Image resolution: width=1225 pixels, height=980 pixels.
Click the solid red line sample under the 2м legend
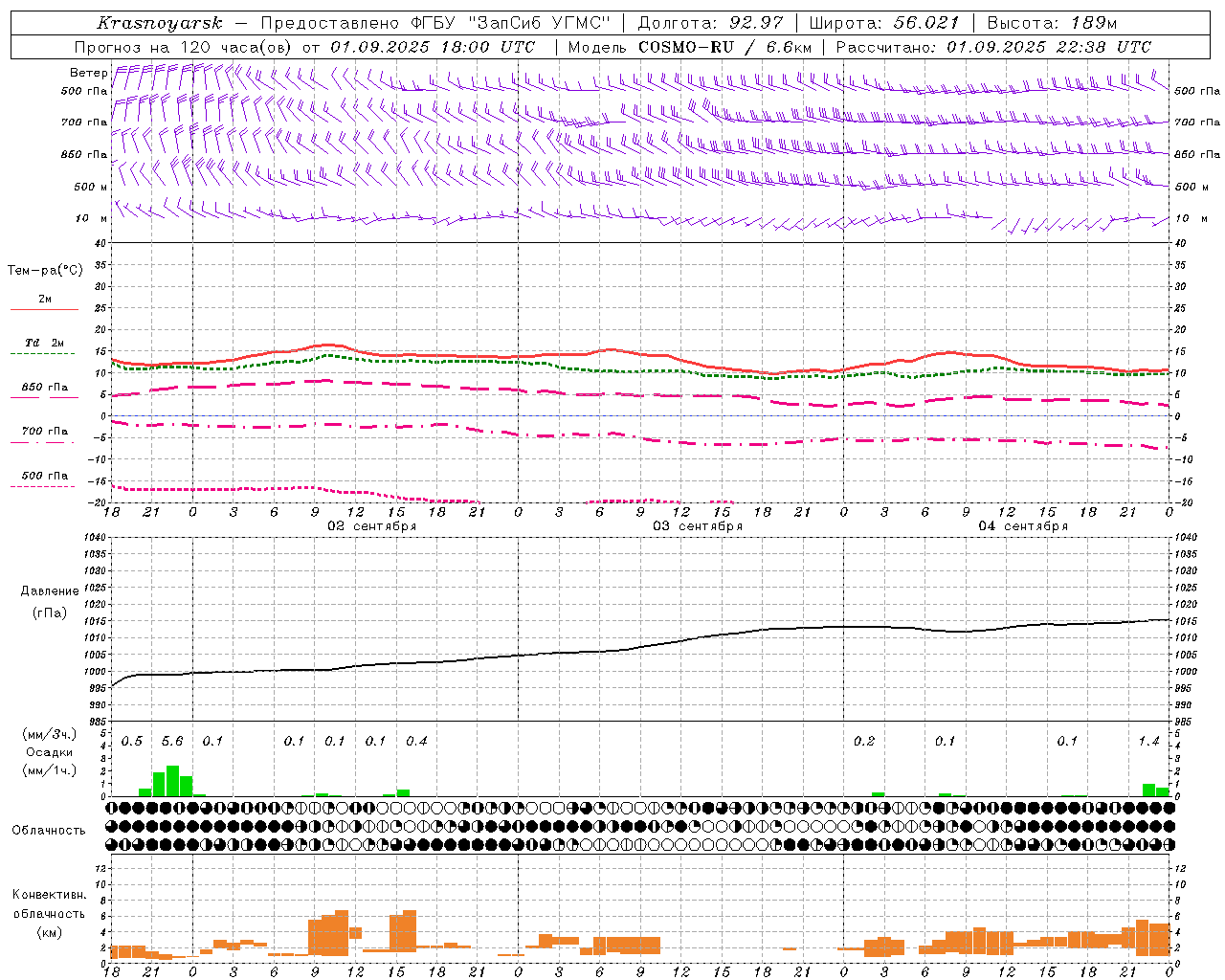pos(44,309)
